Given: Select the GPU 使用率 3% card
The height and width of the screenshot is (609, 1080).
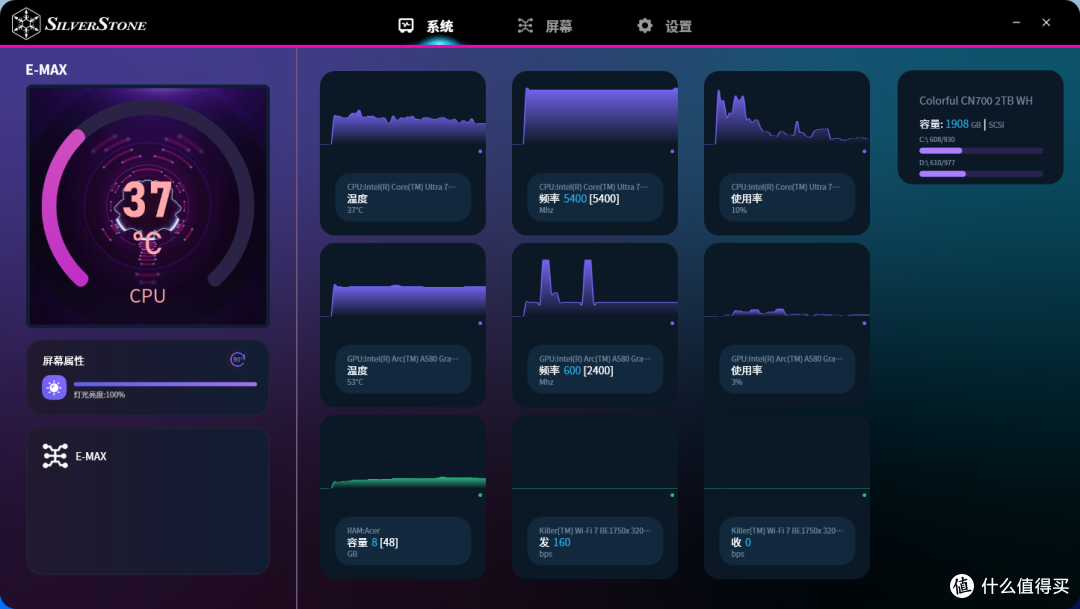Looking at the screenshot, I should pyautogui.click(x=787, y=324).
